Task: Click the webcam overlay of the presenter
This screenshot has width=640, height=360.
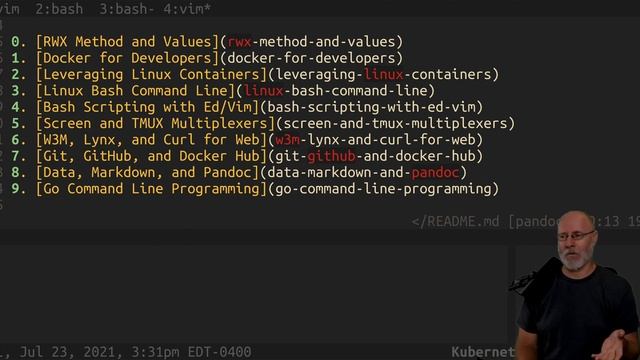Action: (574, 286)
